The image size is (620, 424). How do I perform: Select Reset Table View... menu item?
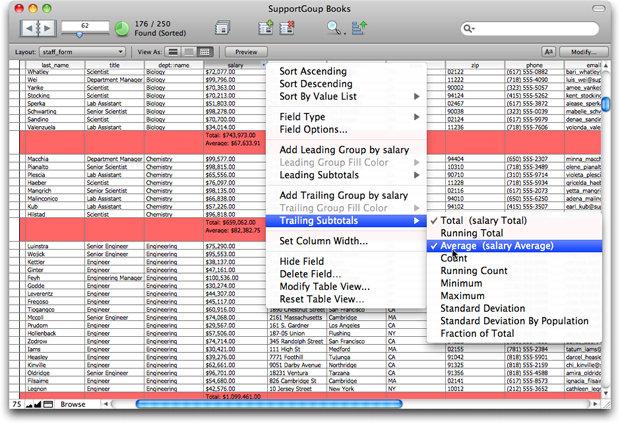click(346, 299)
